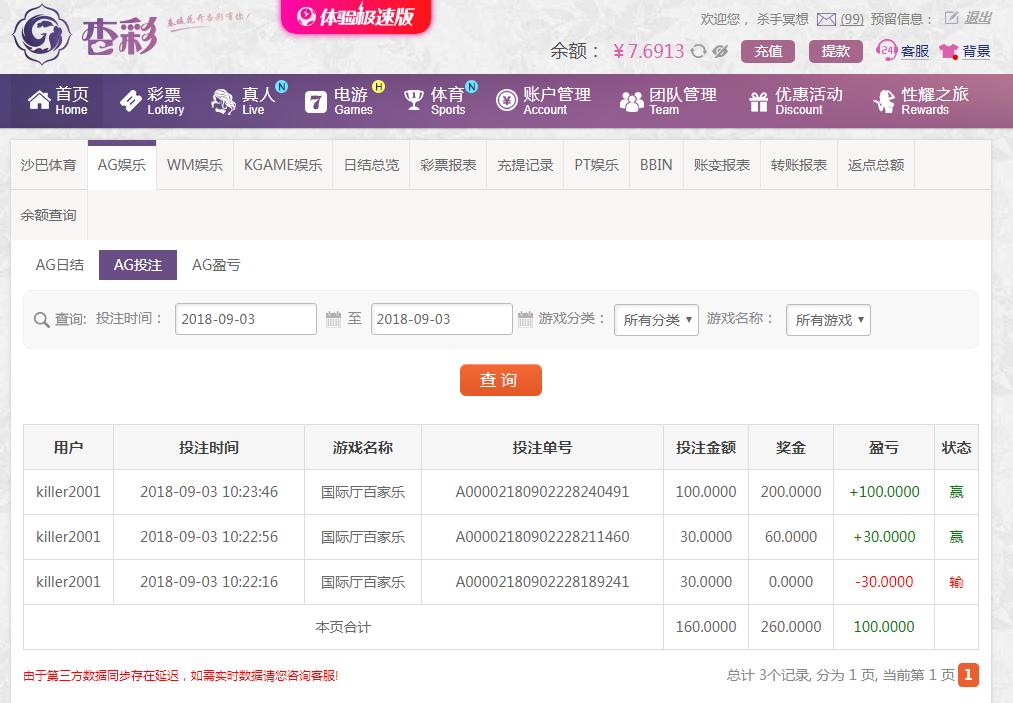Open 账户管理 Account yen icon
Screen dimensions: 1013x703
[x=507, y=100]
